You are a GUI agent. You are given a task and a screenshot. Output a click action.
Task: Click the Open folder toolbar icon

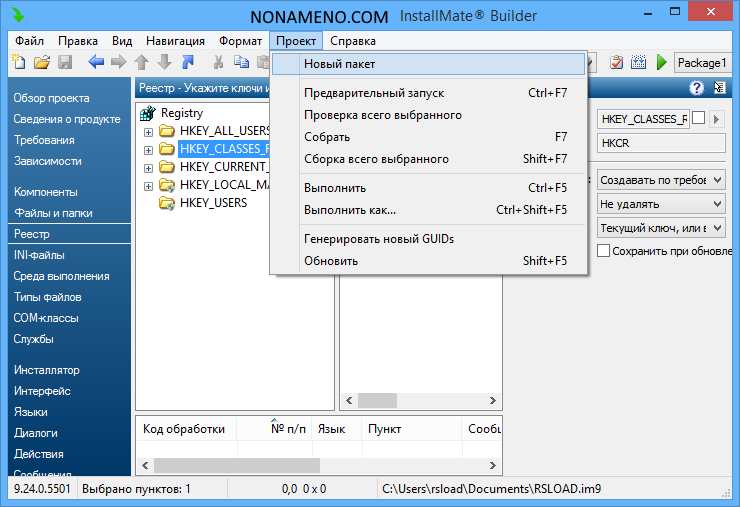click(x=41, y=63)
